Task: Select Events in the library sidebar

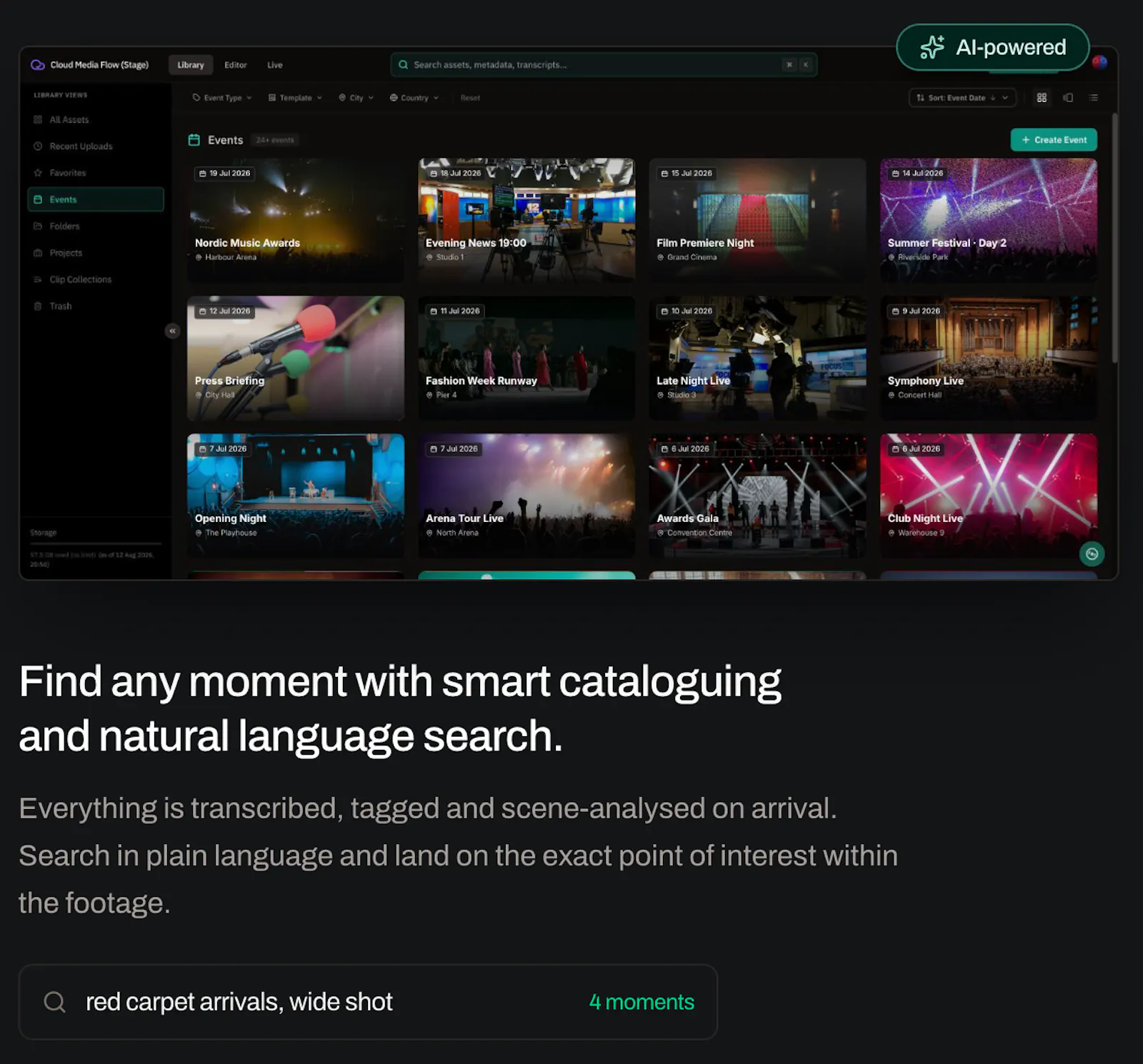Action: point(96,199)
